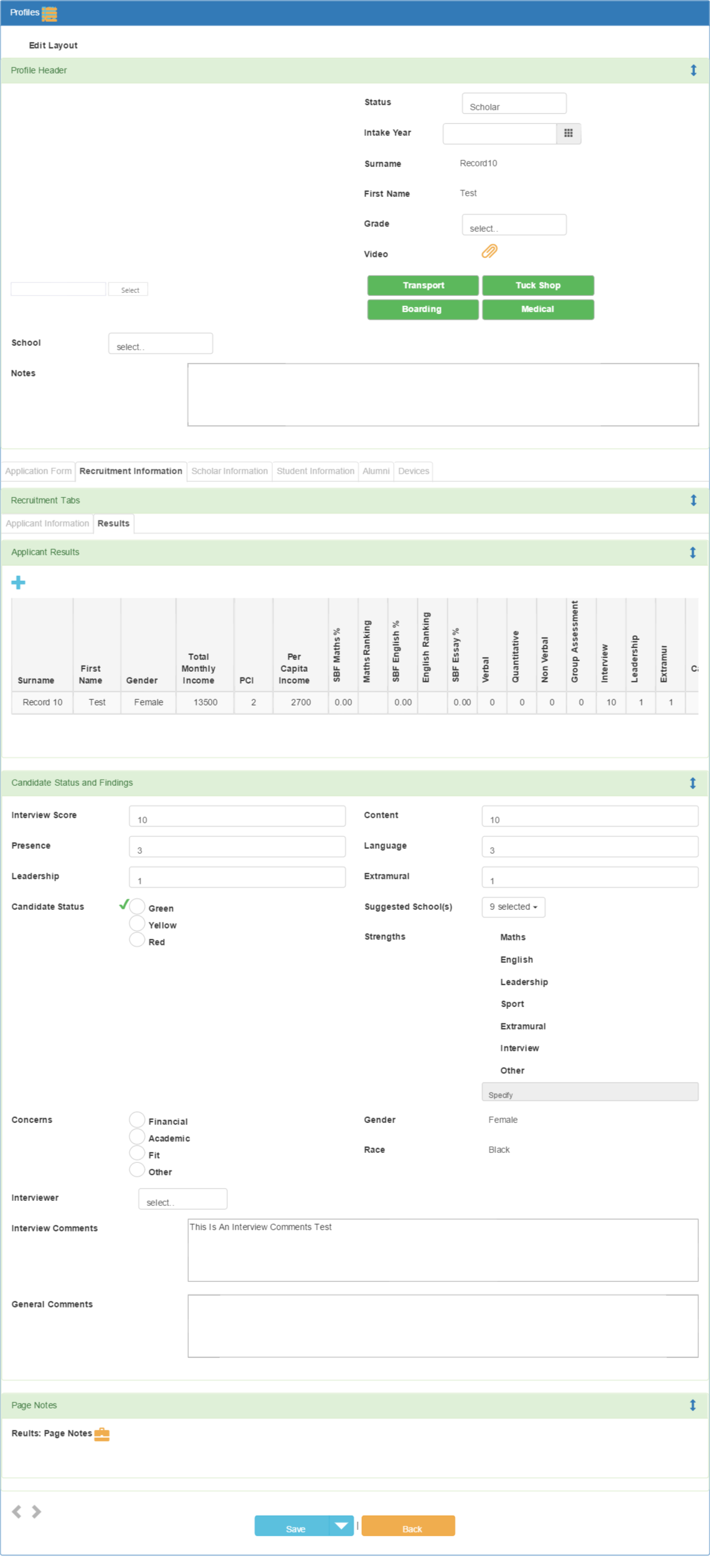
Task: Click the General Comments text area
Action: [x=443, y=1326]
